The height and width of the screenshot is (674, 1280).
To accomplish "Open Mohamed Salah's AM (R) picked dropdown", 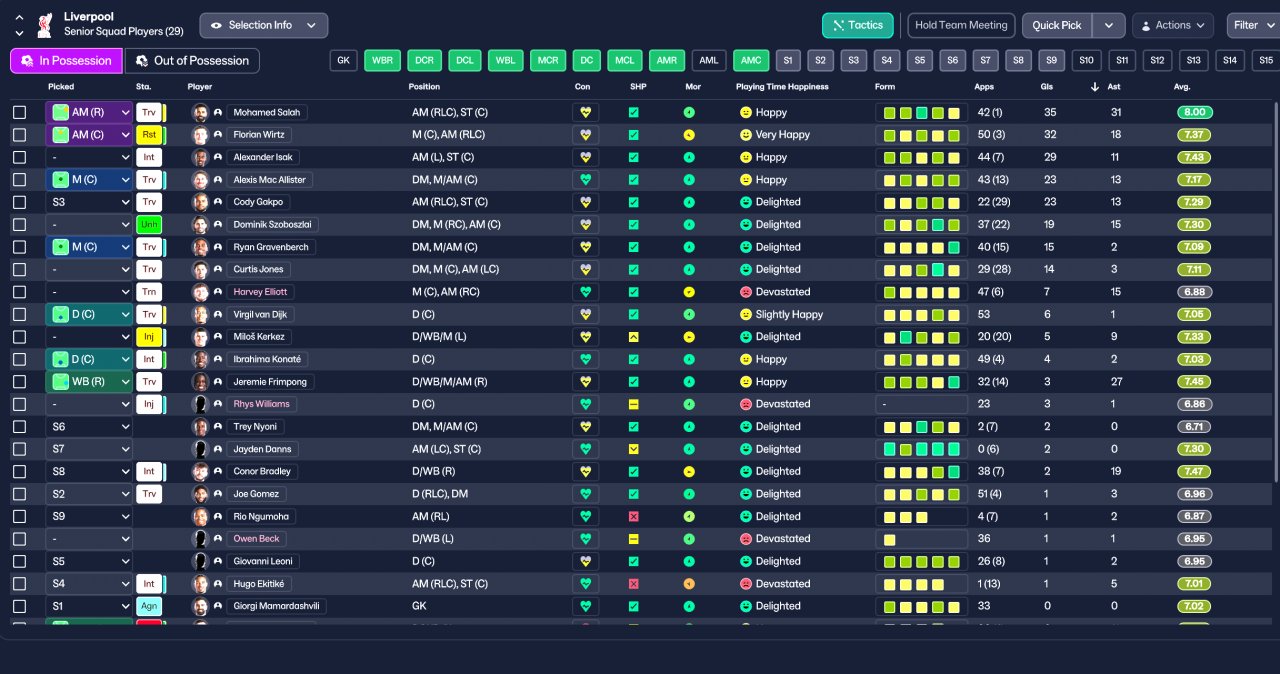I will [89, 113].
